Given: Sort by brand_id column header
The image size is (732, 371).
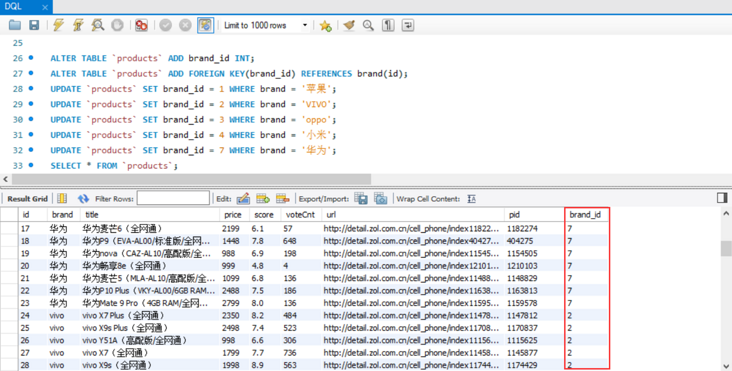Looking at the screenshot, I should pyautogui.click(x=585, y=215).
